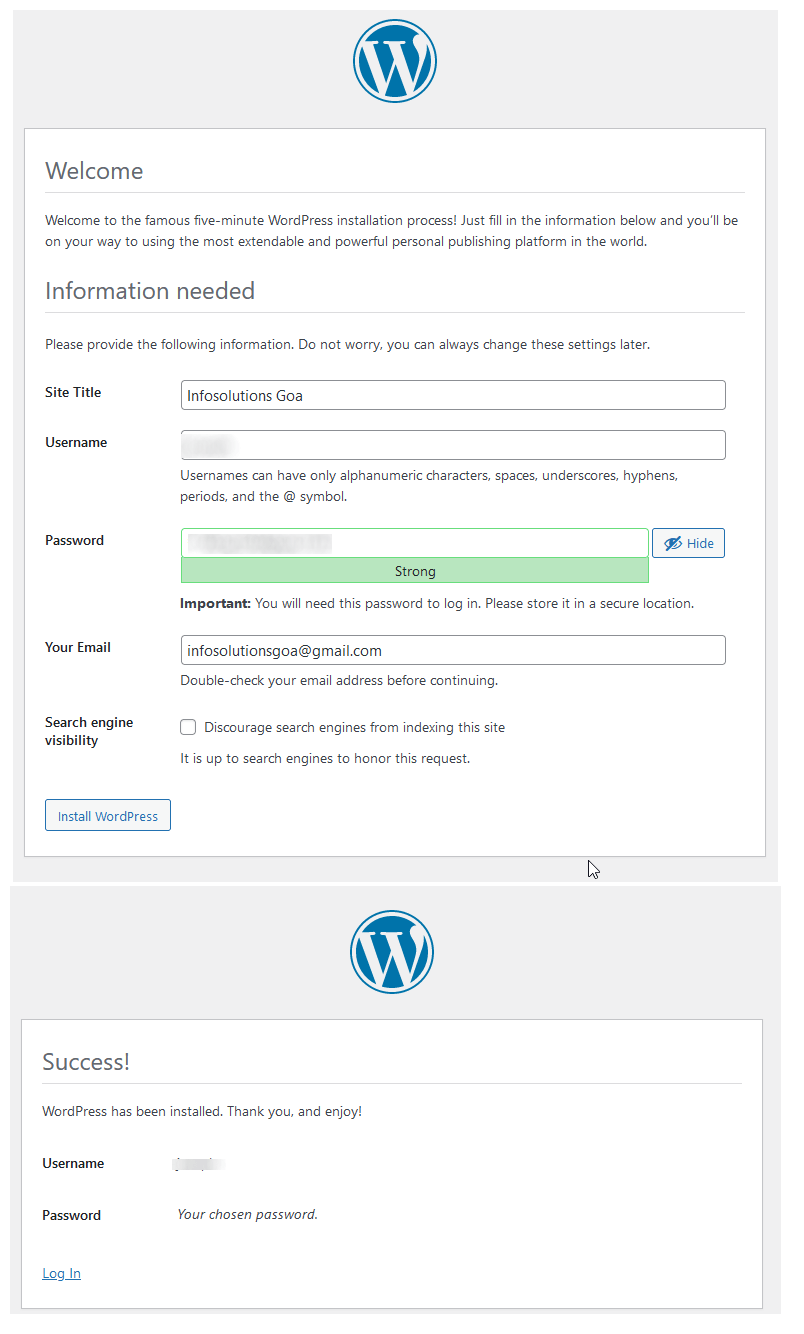The height and width of the screenshot is (1334, 804).
Task: Enable Discourage search engines checkbox
Action: [188, 727]
